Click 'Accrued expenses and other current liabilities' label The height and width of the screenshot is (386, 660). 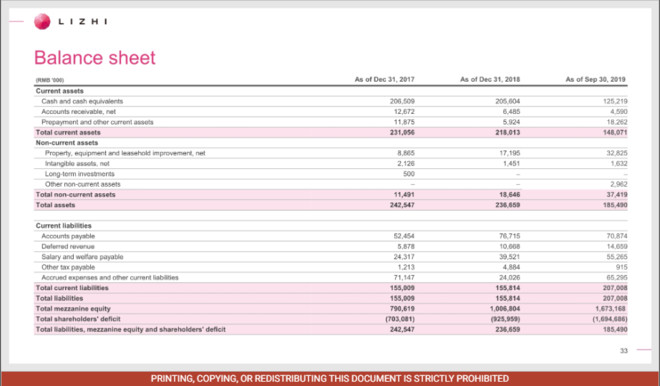point(110,277)
